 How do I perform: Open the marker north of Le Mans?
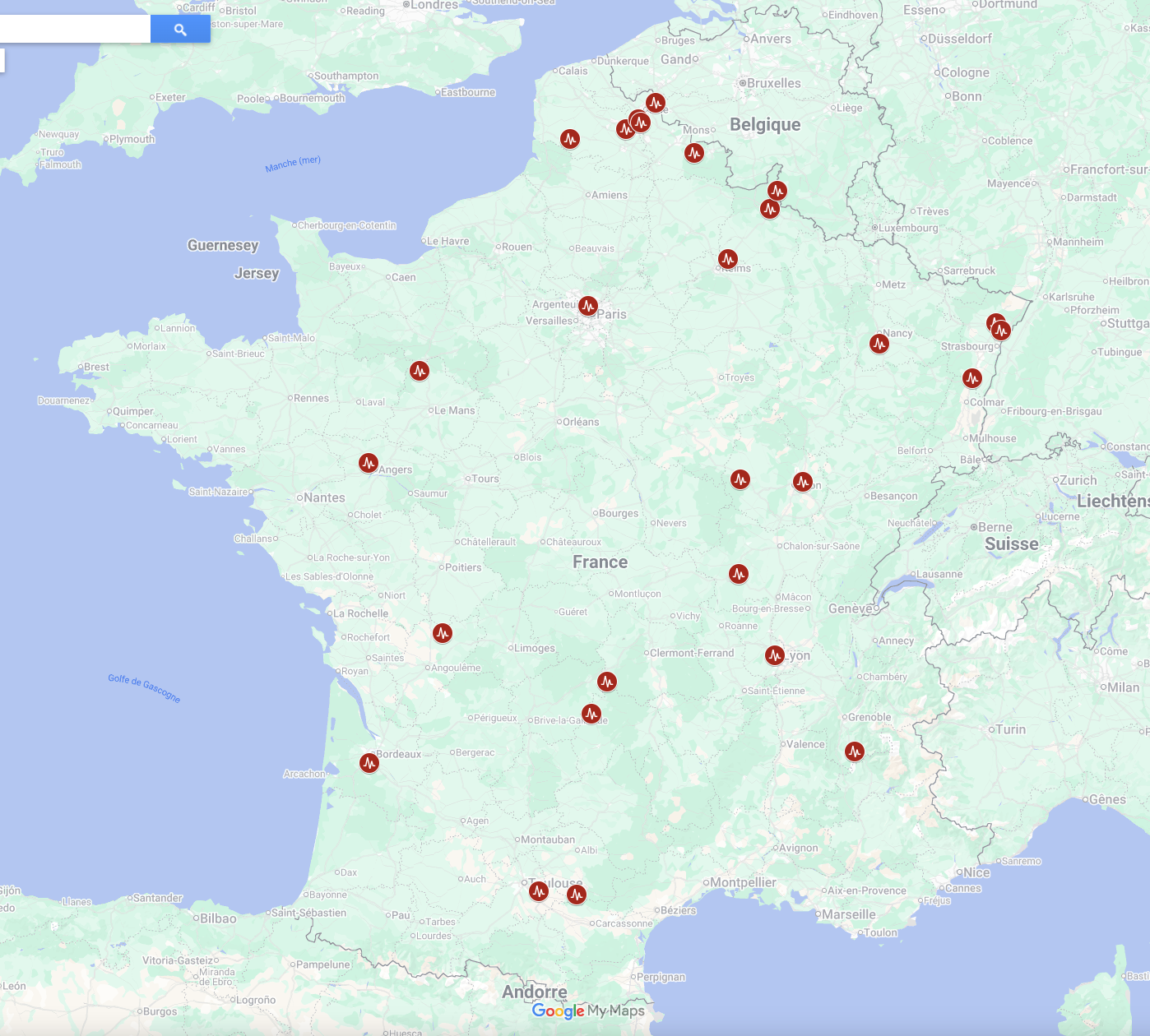(x=420, y=371)
